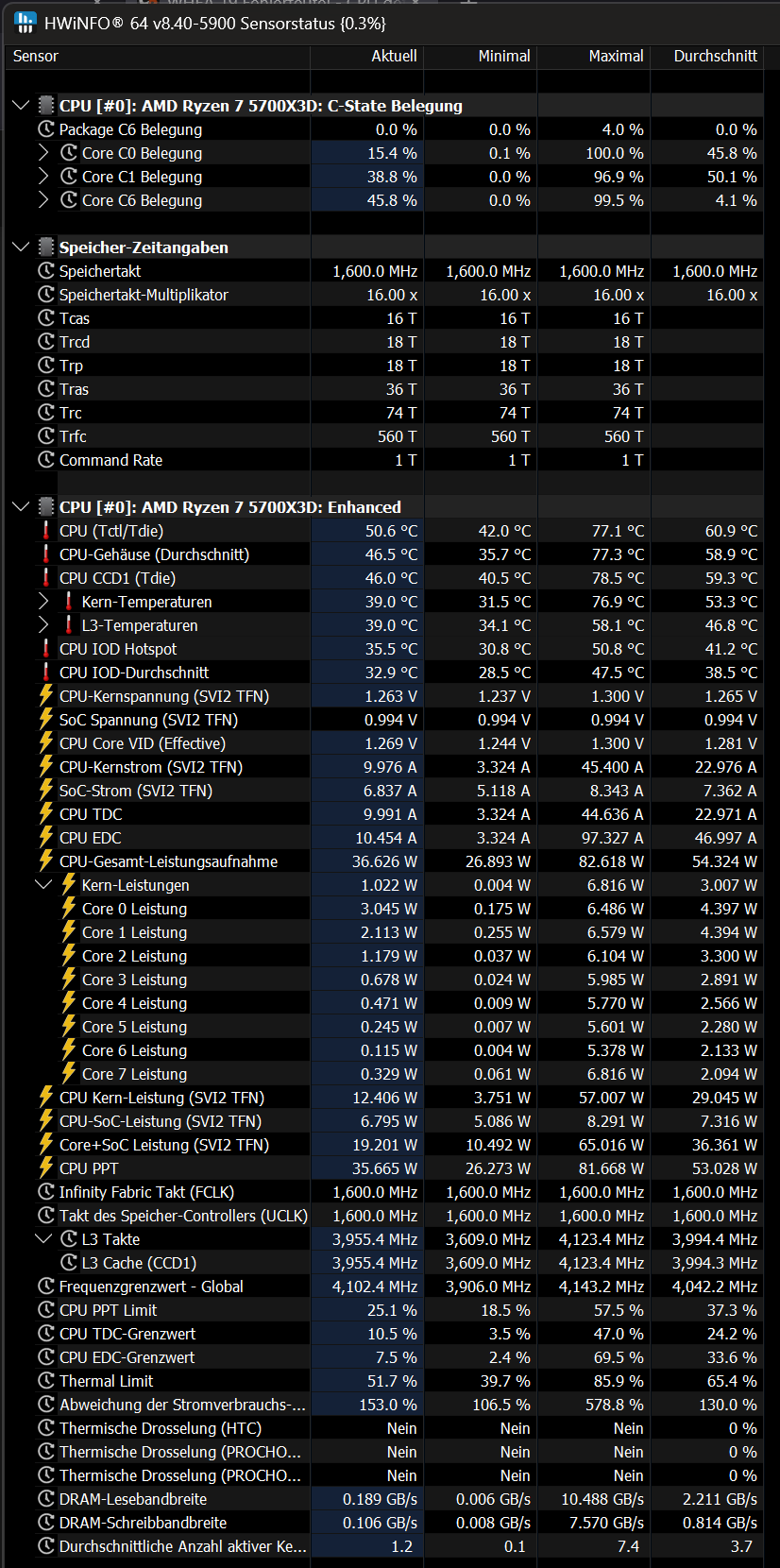The width and height of the screenshot is (780, 1568).
Task: Click the clock icon of DRAM-Lesebandbreite
Action: coord(46,1498)
